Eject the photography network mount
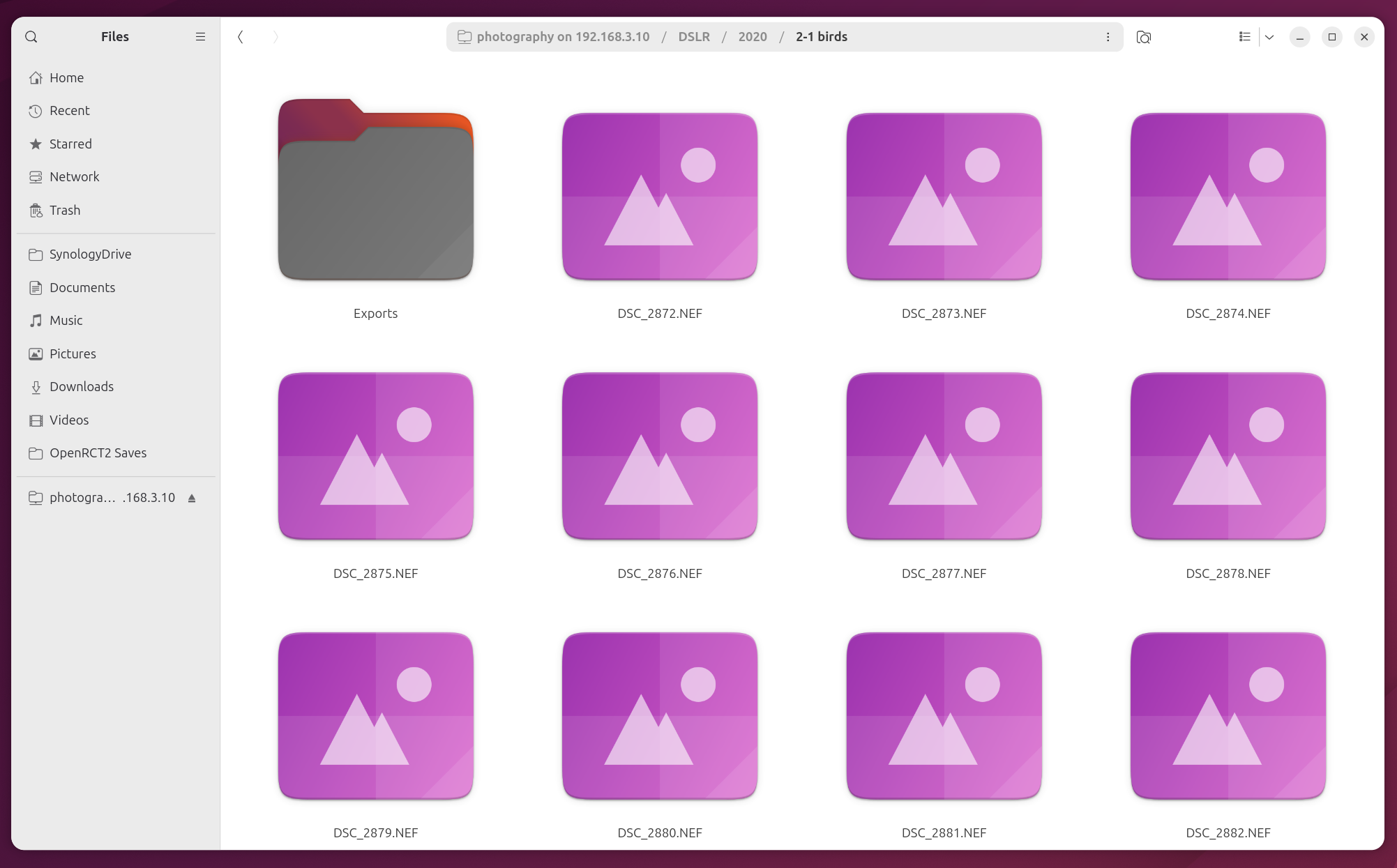Image resolution: width=1397 pixels, height=868 pixels. pos(192,498)
